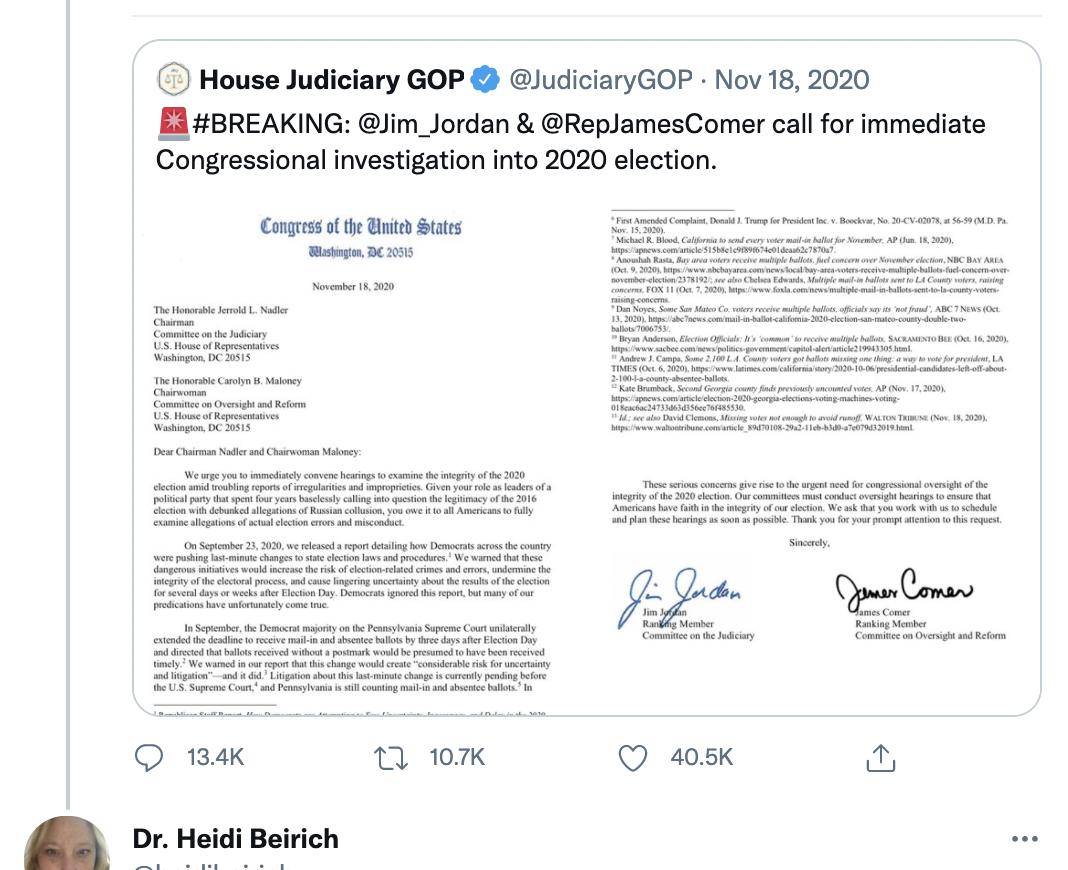Screen dimensions: 1068x870
Task: Click the reply speech bubble icon
Action: coord(149,758)
